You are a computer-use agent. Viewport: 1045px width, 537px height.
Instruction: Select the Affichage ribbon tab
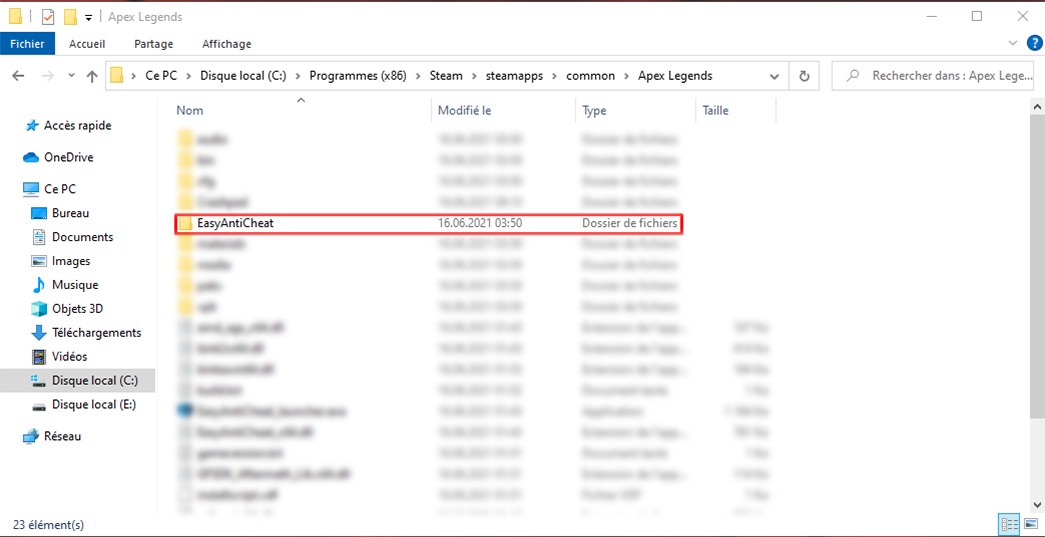click(x=227, y=44)
